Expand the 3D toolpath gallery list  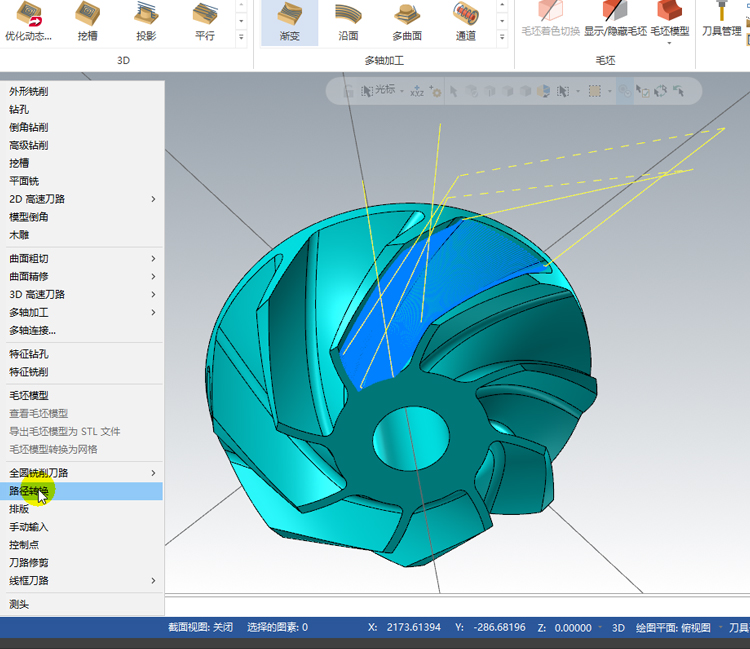tap(241, 36)
